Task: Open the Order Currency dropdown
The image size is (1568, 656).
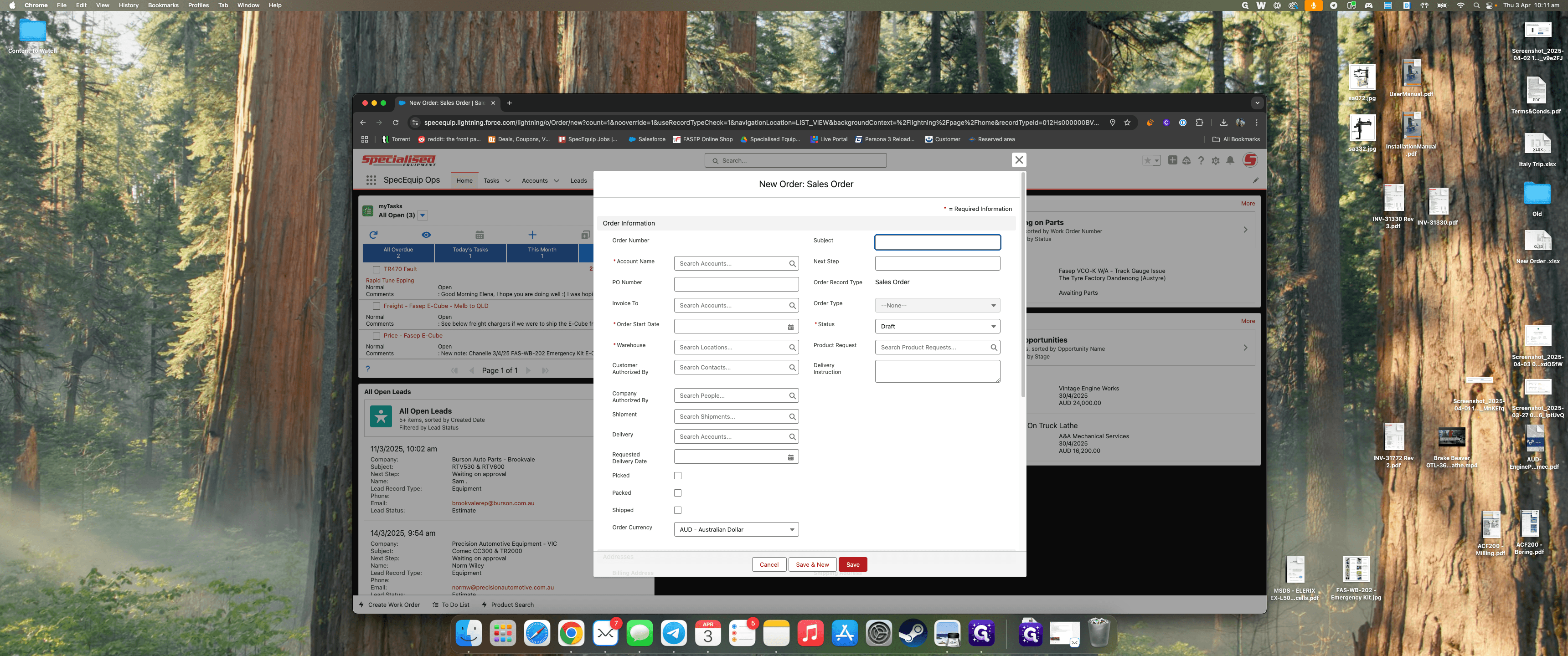Action: tap(736, 529)
